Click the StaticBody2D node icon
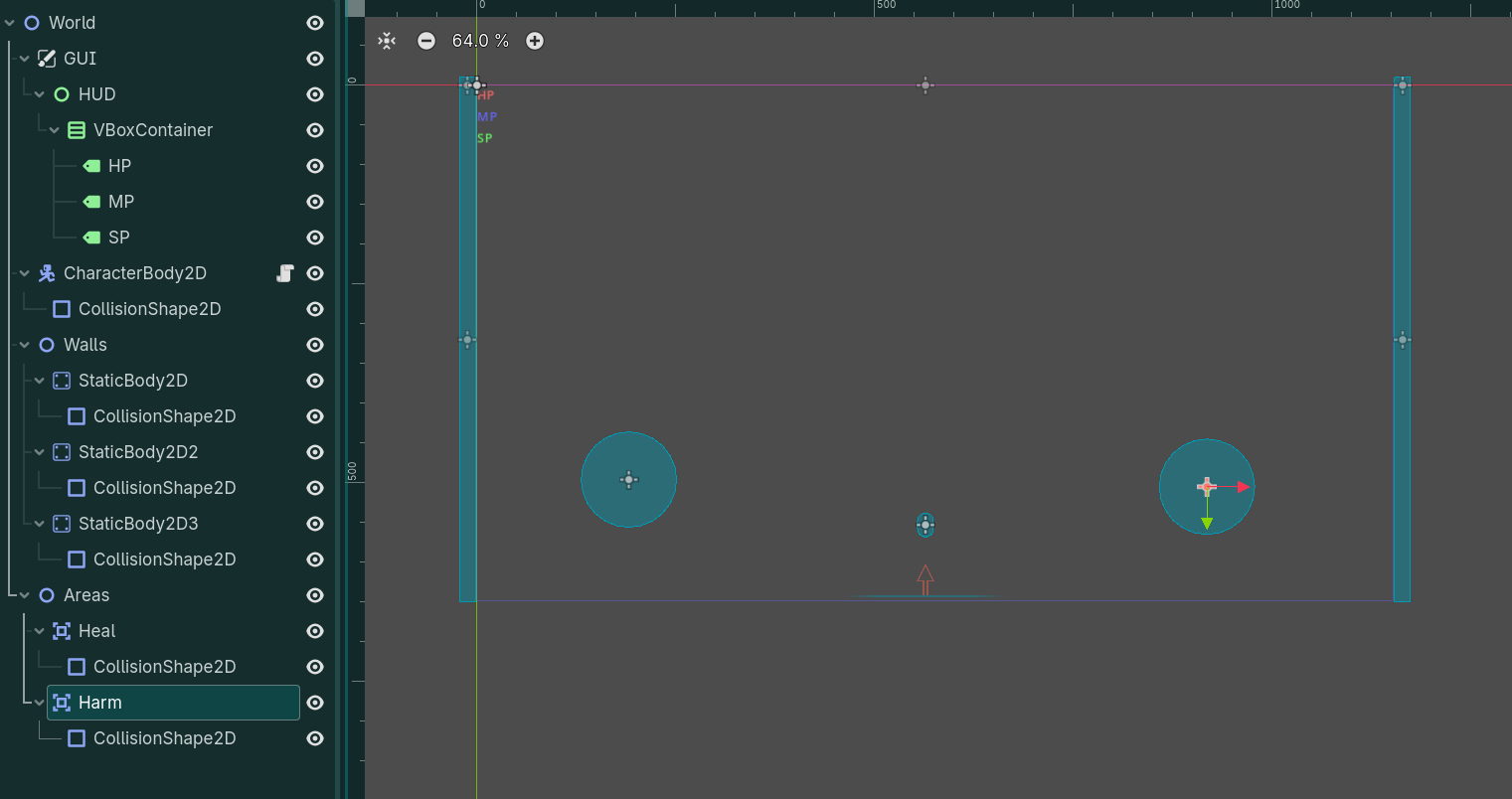The width and height of the screenshot is (1512, 799). [x=62, y=381]
